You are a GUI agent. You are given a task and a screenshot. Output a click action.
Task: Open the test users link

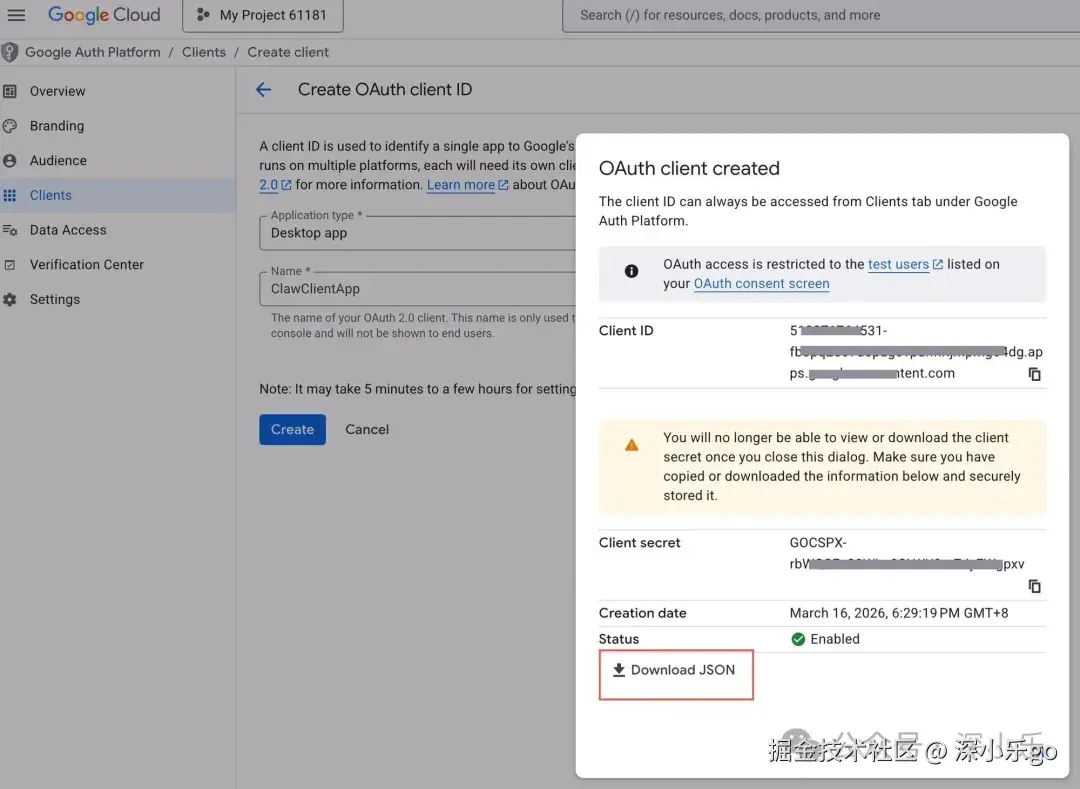[905, 264]
